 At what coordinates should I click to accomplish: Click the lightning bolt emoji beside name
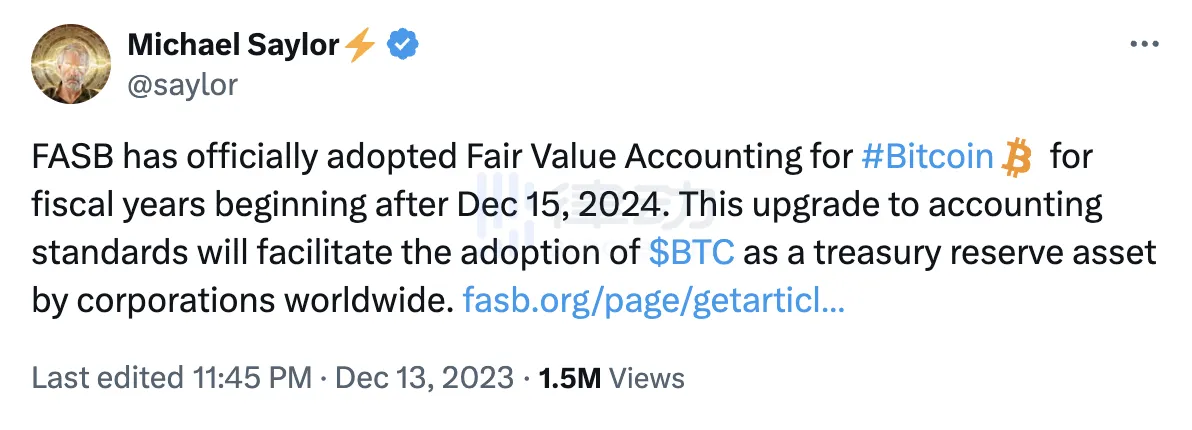tap(359, 44)
